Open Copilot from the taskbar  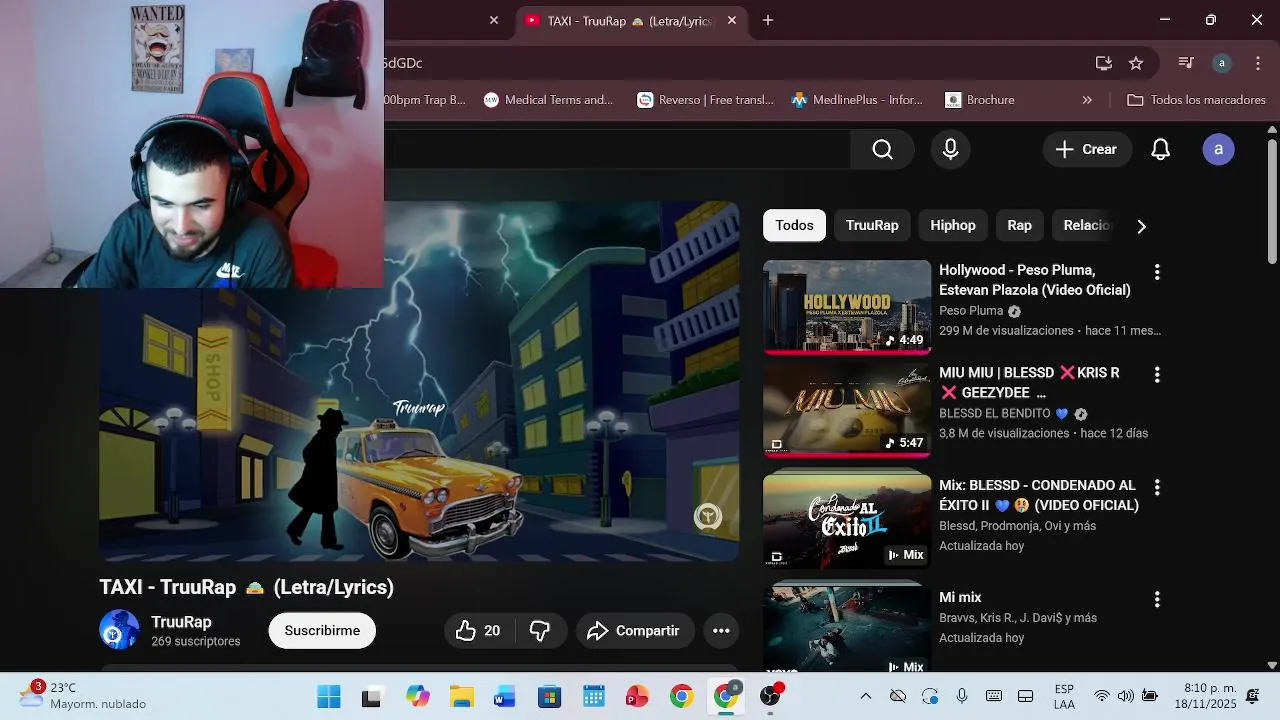coord(417,696)
